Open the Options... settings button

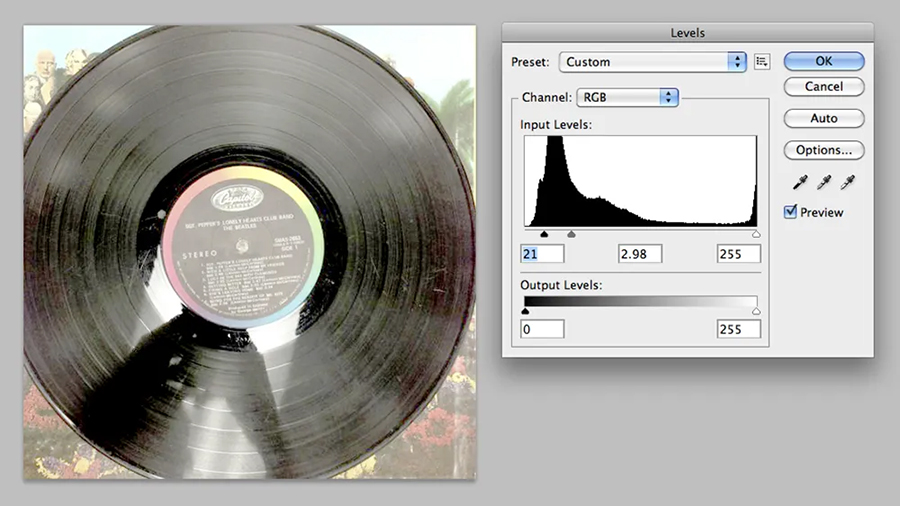(x=823, y=151)
